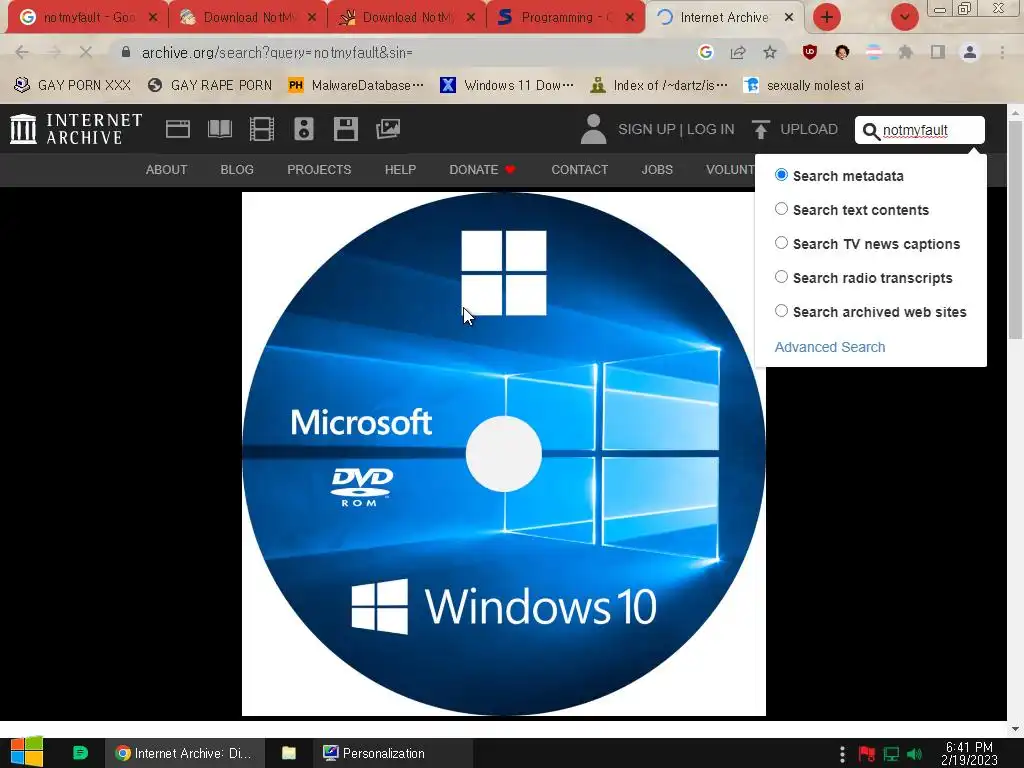Image resolution: width=1024 pixels, height=768 pixels.
Task: Open the tab search dropdown arrow
Action: [x=904, y=17]
